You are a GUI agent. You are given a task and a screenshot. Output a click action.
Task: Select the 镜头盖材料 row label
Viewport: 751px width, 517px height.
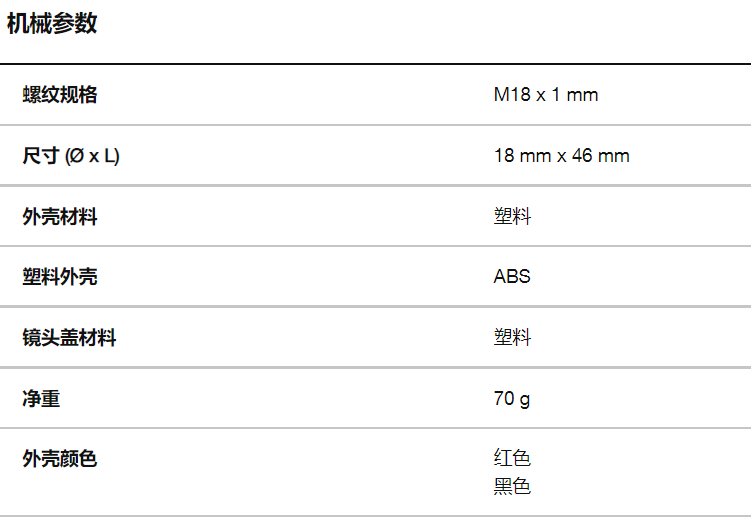click(x=69, y=338)
